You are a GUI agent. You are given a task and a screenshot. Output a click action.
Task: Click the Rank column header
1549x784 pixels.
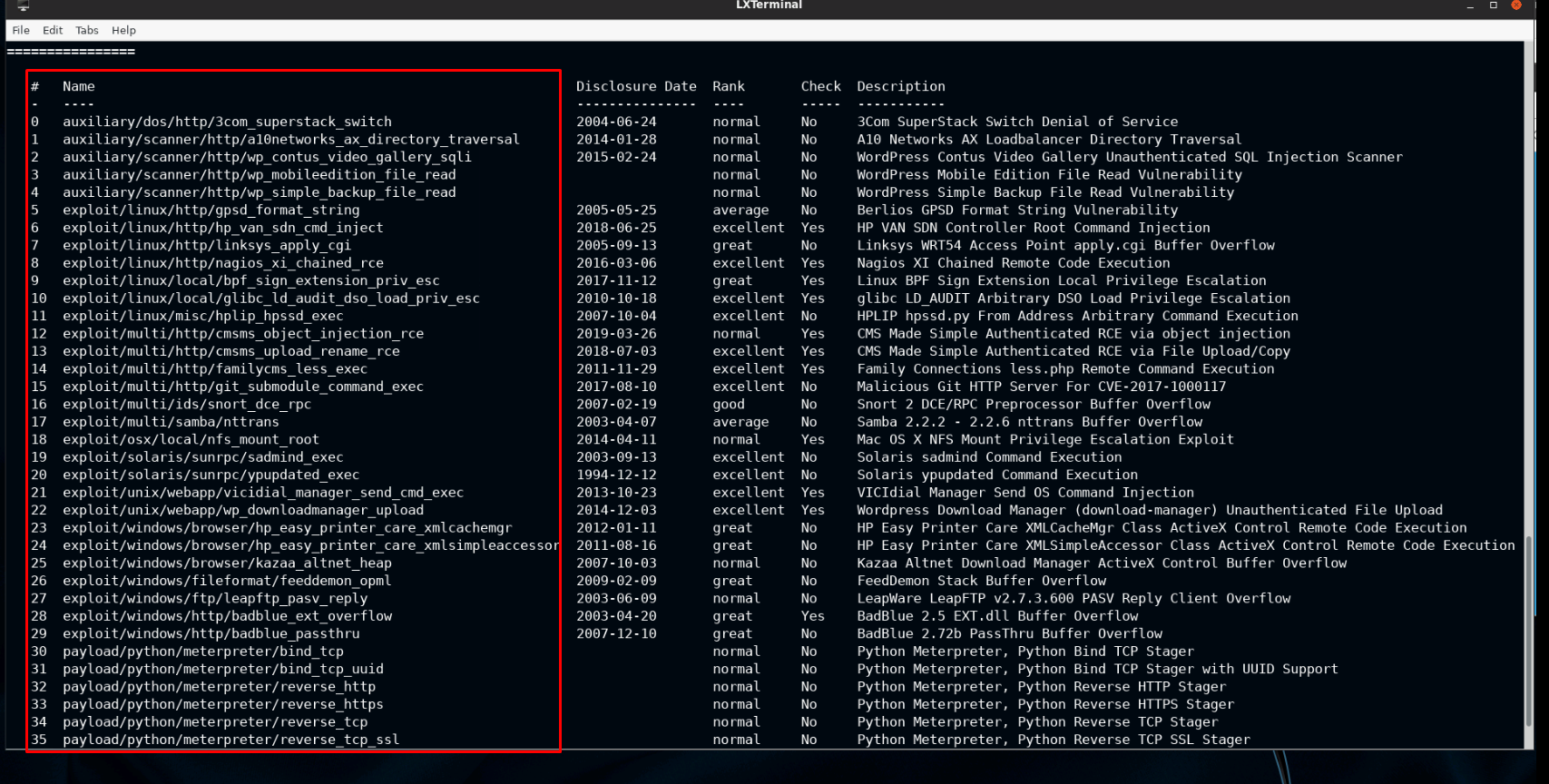728,86
